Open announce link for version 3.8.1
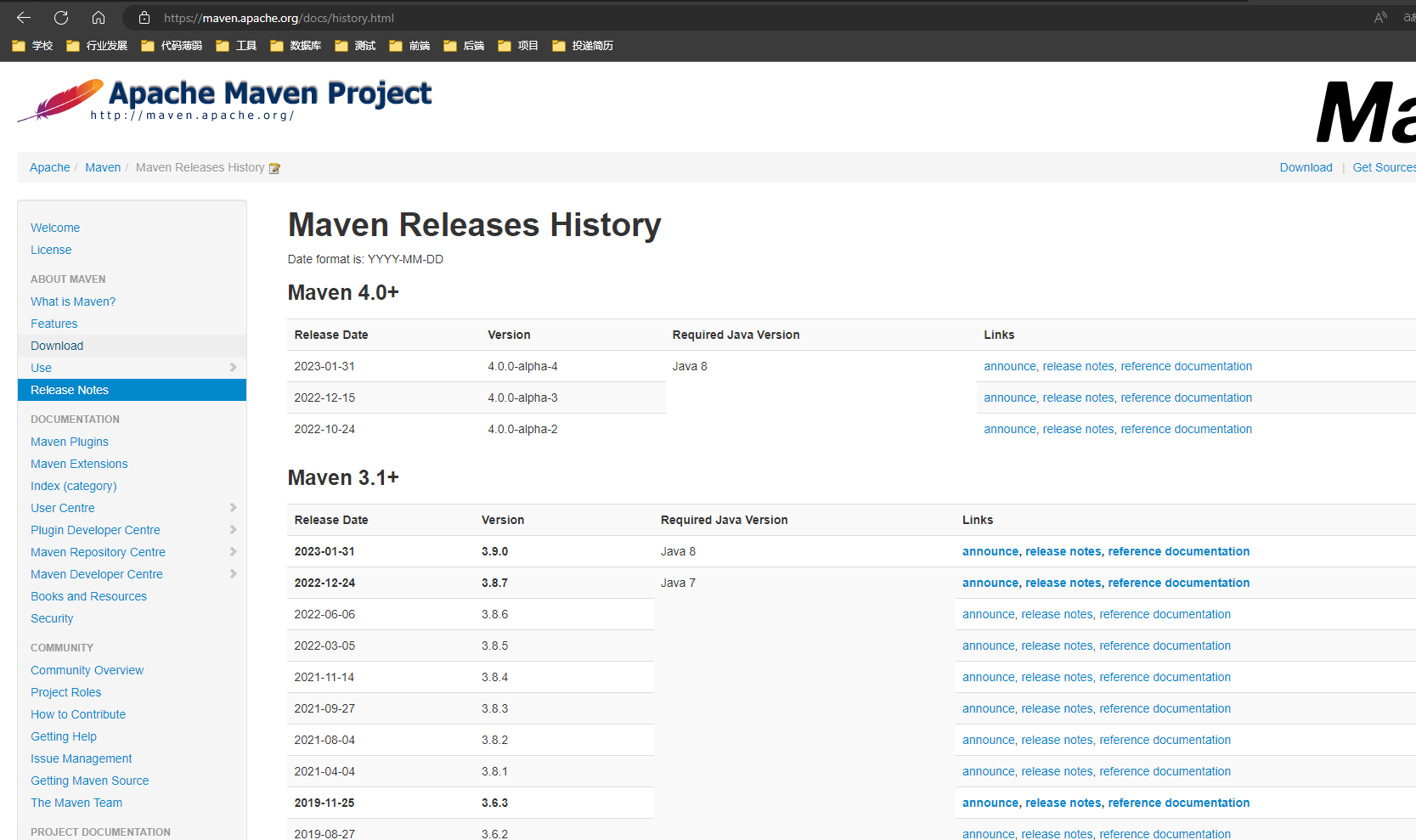The width and height of the screenshot is (1416, 840). [x=989, y=771]
